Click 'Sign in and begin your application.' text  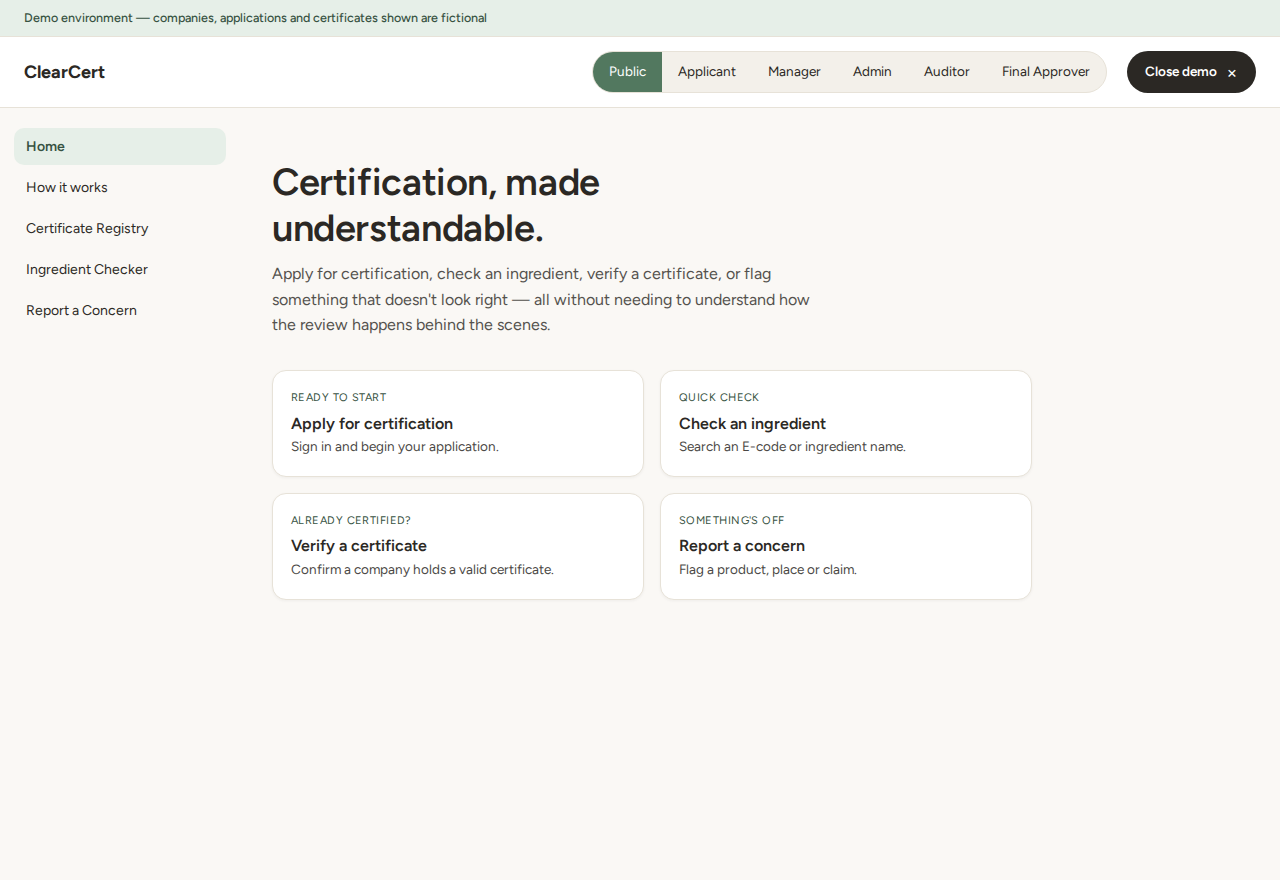(x=395, y=447)
